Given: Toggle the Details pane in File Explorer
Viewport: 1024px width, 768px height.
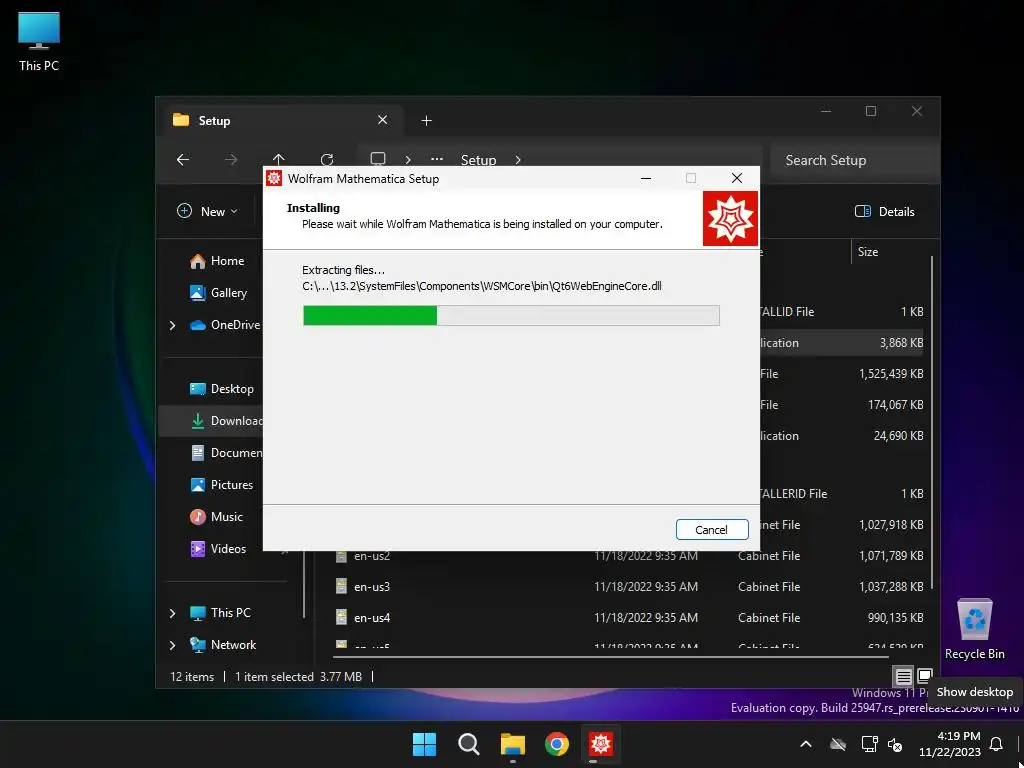Looking at the screenshot, I should tap(884, 212).
